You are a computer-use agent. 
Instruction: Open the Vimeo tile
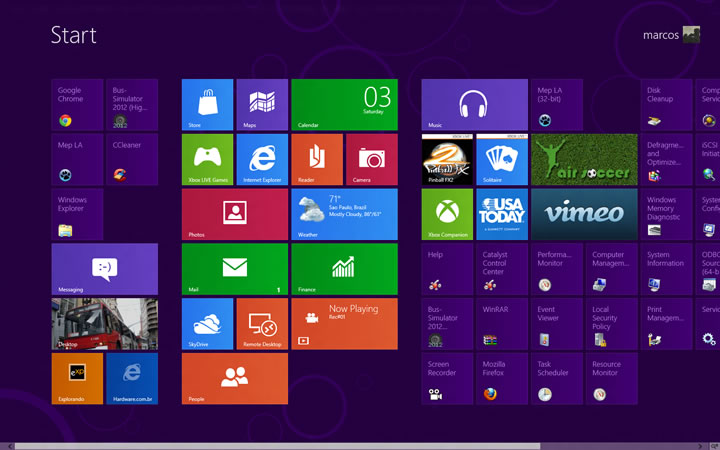(x=584, y=214)
